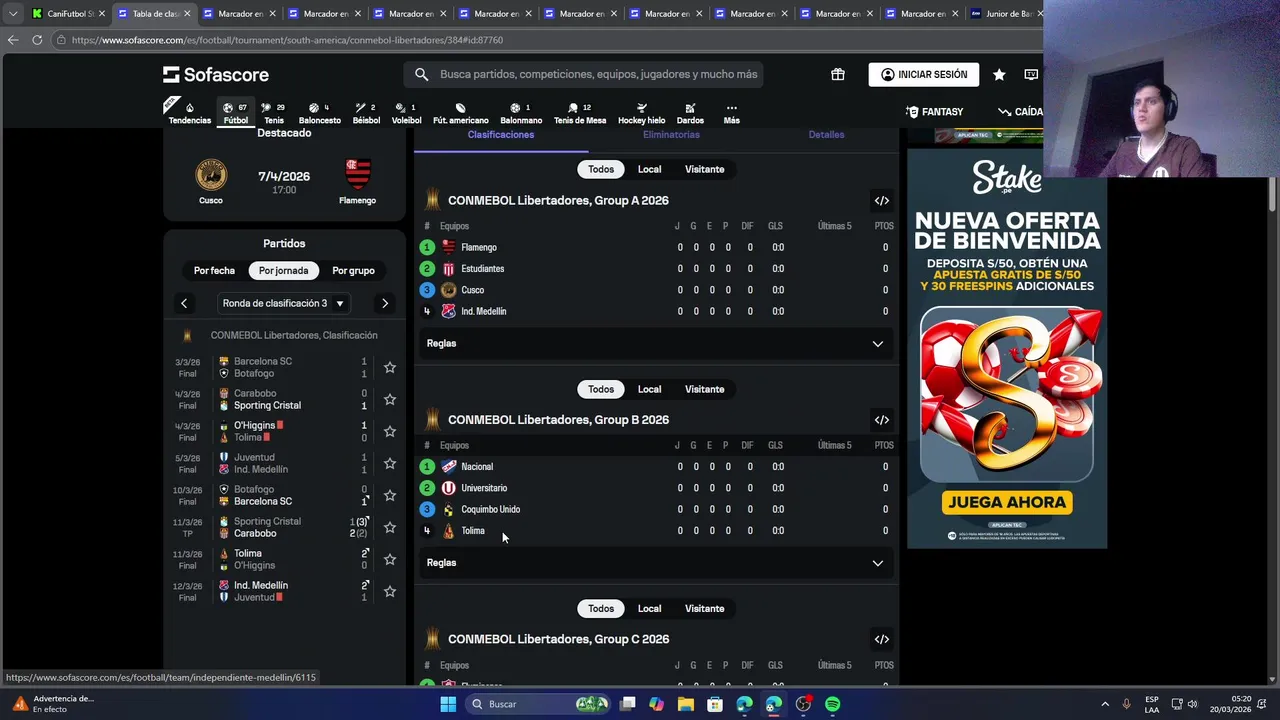Select Fútbol sport category
The width and height of the screenshot is (1280, 720).
pyautogui.click(x=236, y=113)
